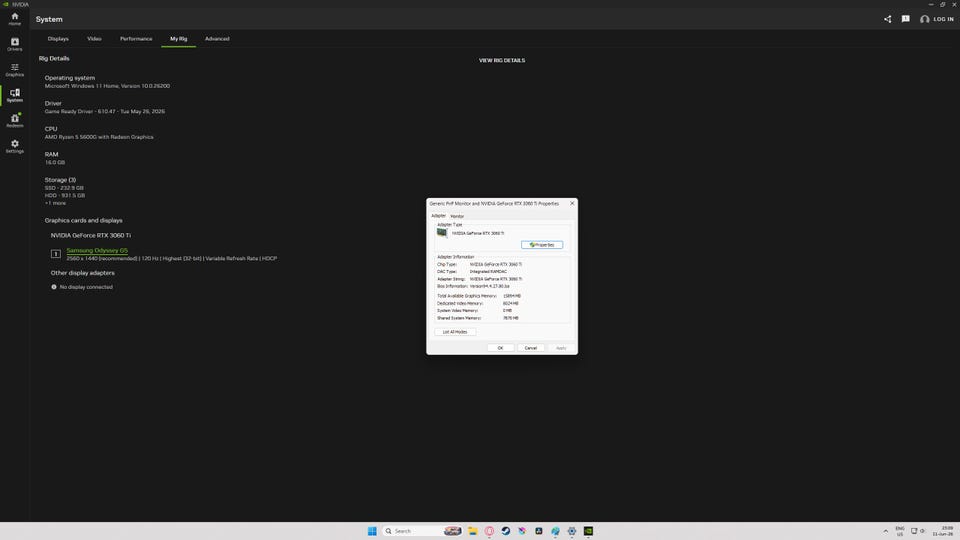Close the adapter Properties dialog
Screen dimensions: 960x540
point(572,203)
